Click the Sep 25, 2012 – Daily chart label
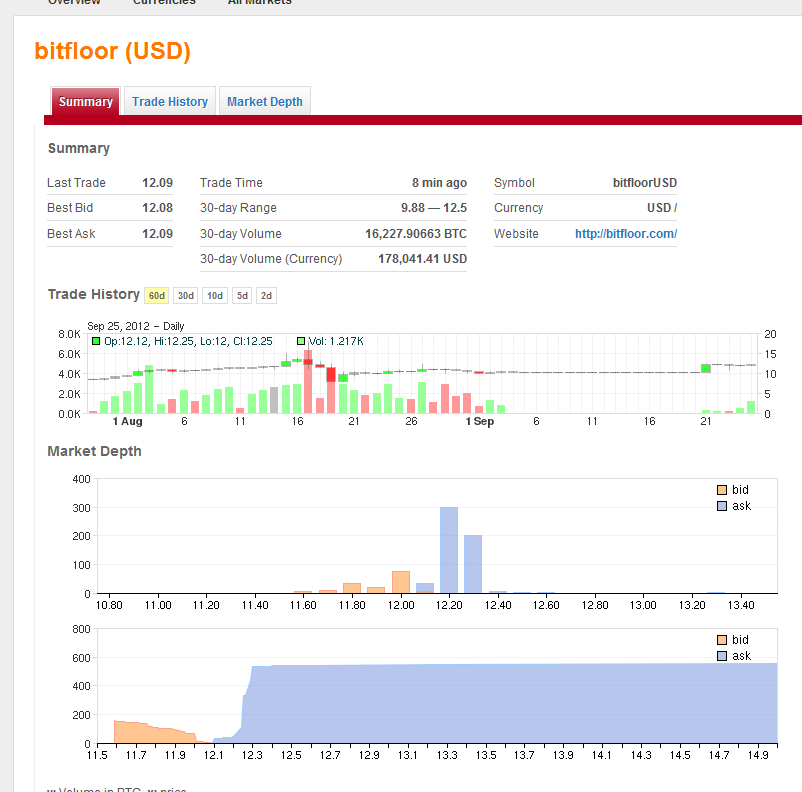The image size is (802, 792). 136,326
